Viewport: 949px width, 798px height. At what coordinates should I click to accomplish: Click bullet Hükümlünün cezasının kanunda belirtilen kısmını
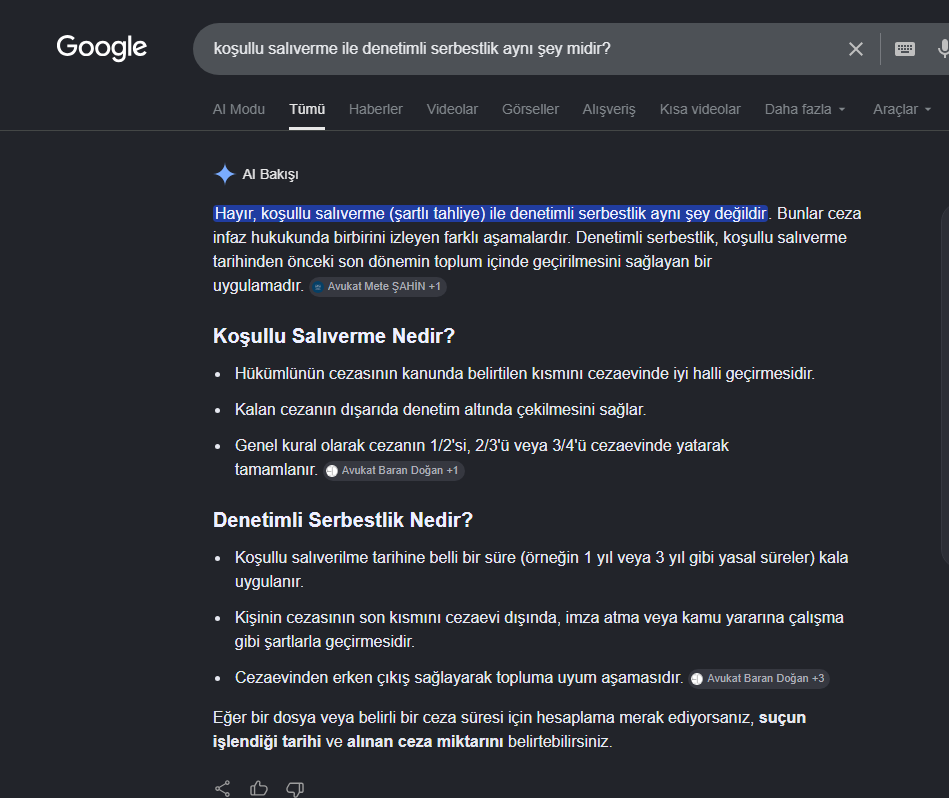pos(525,374)
